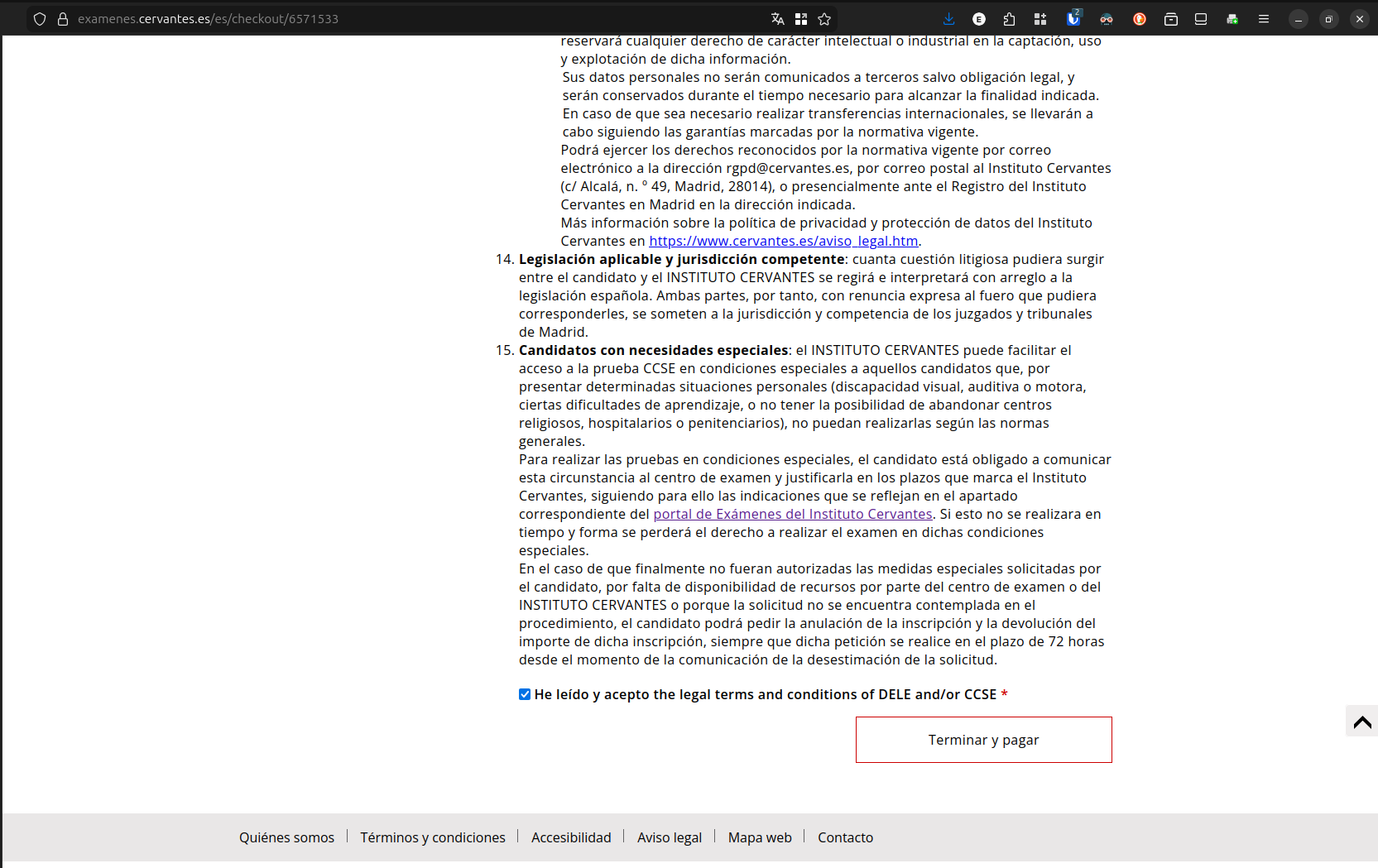Click the scroll-to-top arrow button
Image resolution: width=1378 pixels, height=868 pixels.
pyautogui.click(x=1361, y=722)
